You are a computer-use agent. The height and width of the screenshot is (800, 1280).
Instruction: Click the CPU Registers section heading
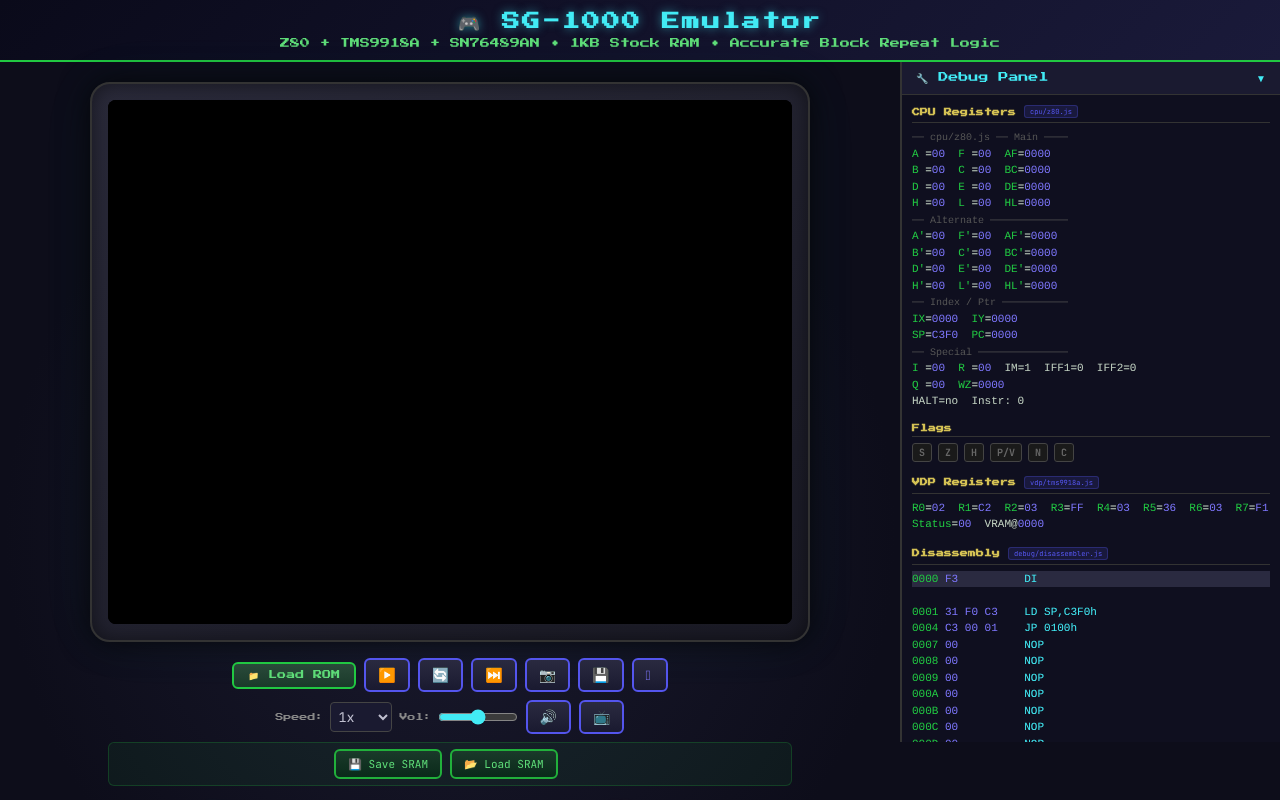click(x=963, y=112)
